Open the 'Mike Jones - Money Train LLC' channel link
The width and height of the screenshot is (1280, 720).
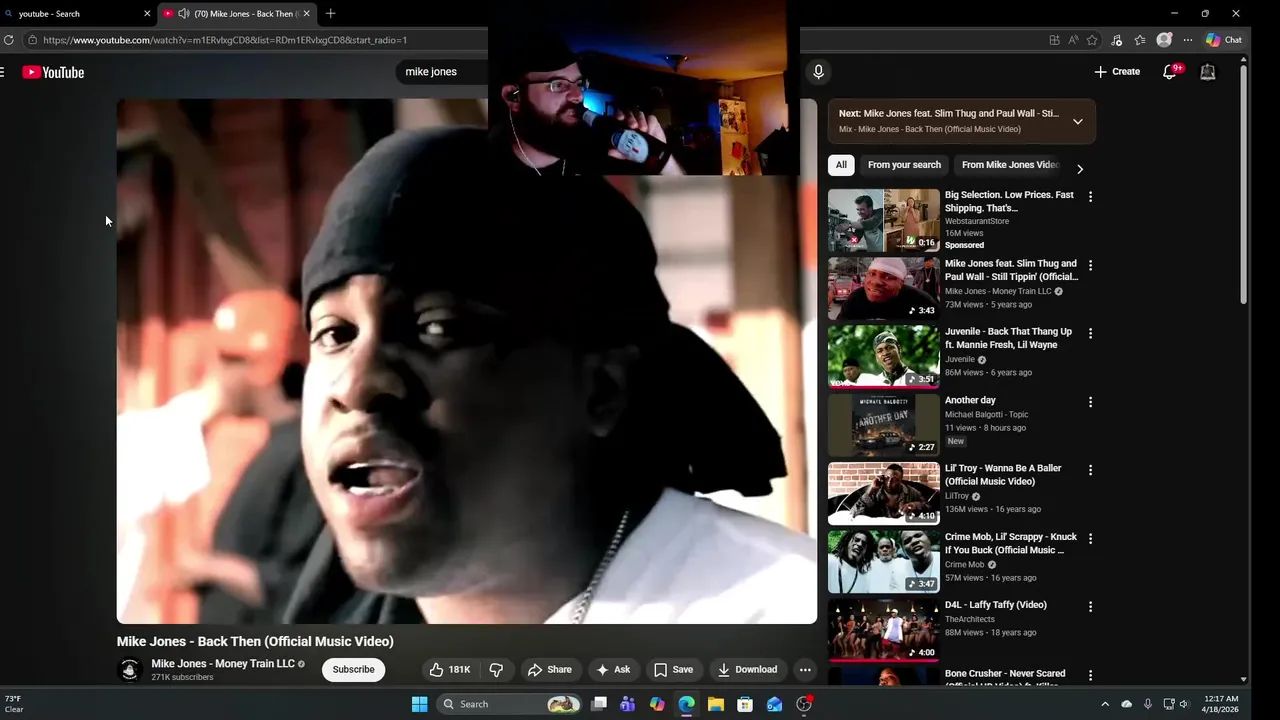coord(223,664)
